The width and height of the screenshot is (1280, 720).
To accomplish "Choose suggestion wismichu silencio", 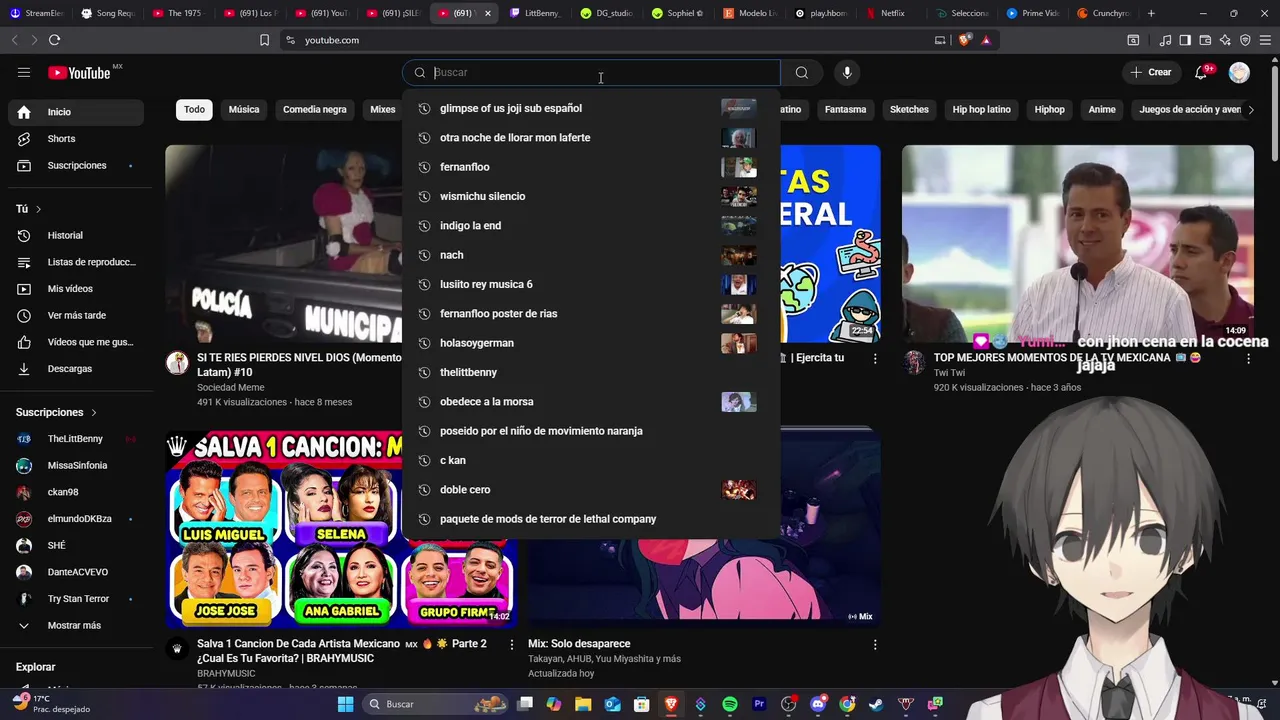I will pos(591,196).
